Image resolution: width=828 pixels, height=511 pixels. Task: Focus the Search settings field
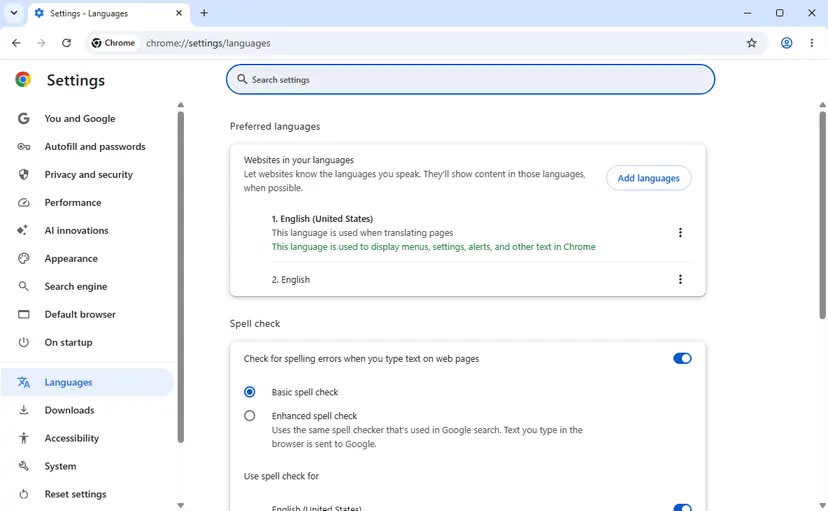pos(470,79)
